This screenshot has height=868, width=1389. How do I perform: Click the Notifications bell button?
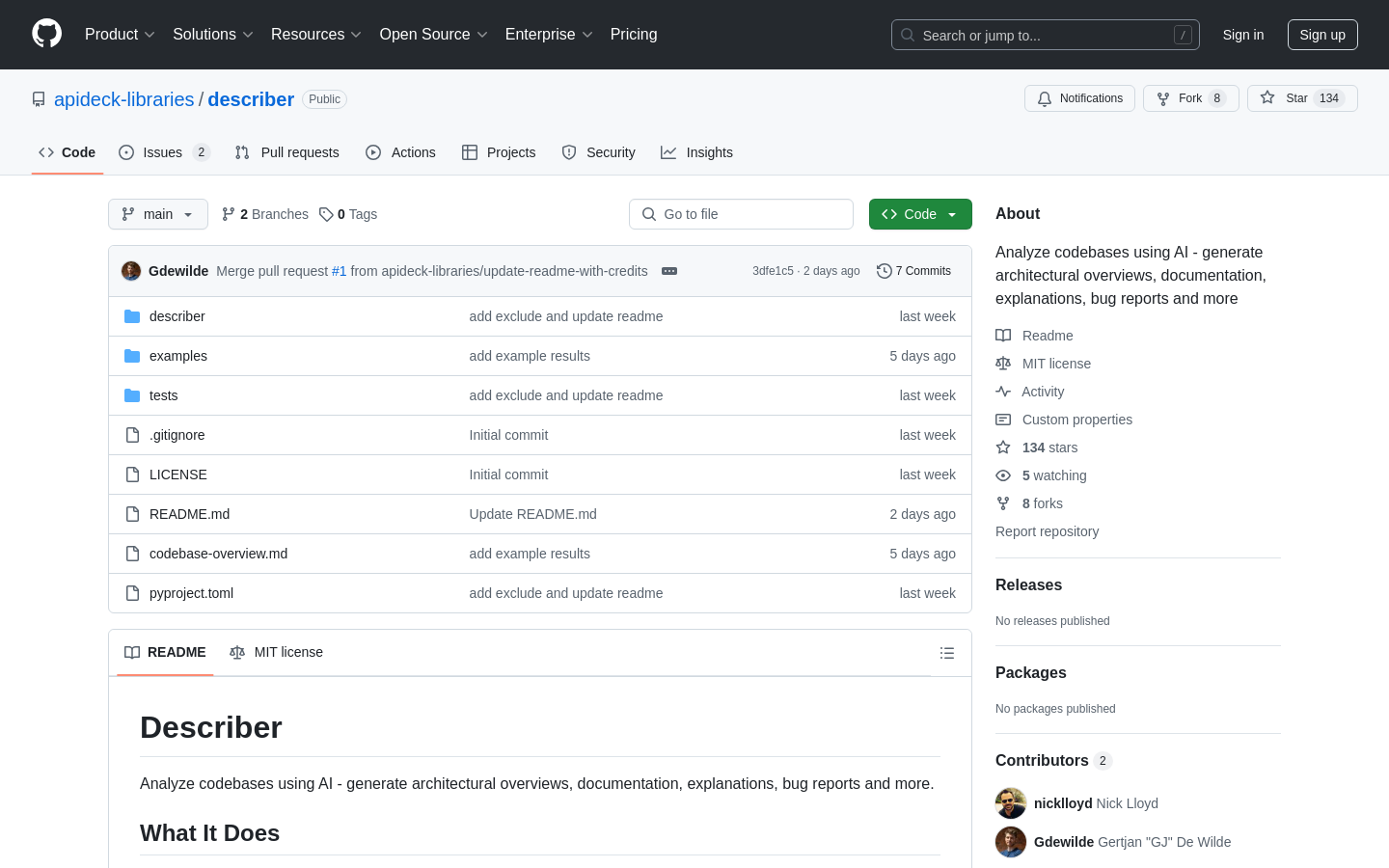point(1079,98)
